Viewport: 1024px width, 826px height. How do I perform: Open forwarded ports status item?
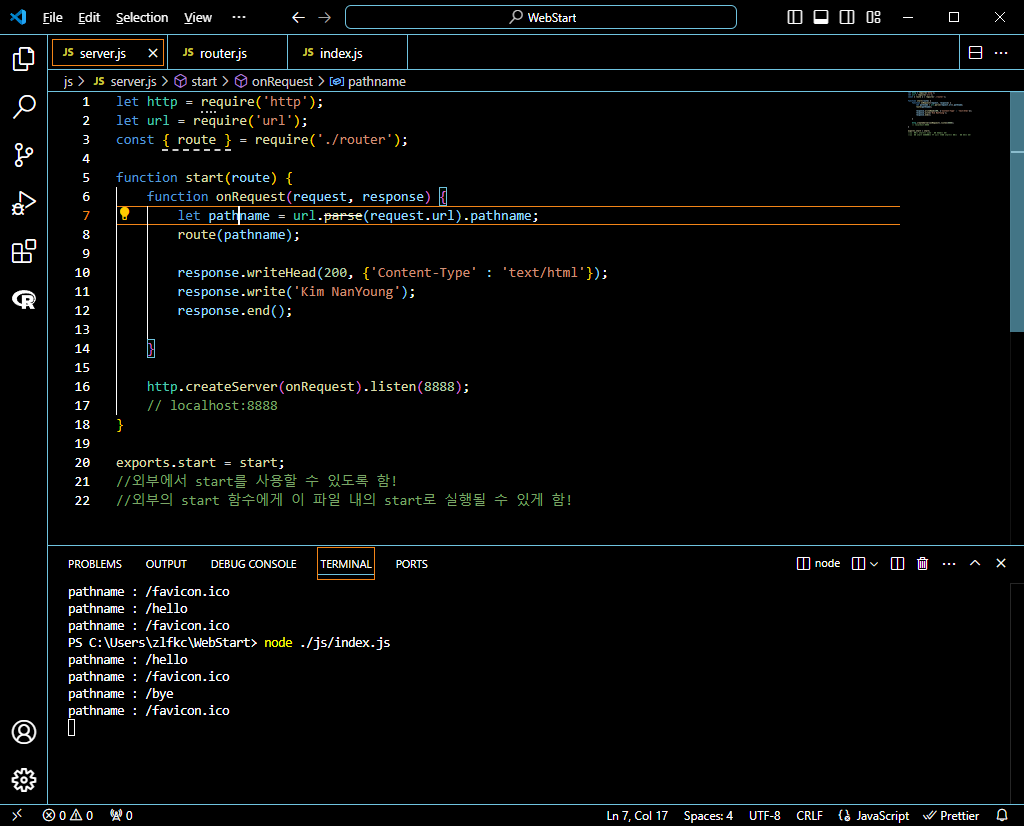click(121, 815)
